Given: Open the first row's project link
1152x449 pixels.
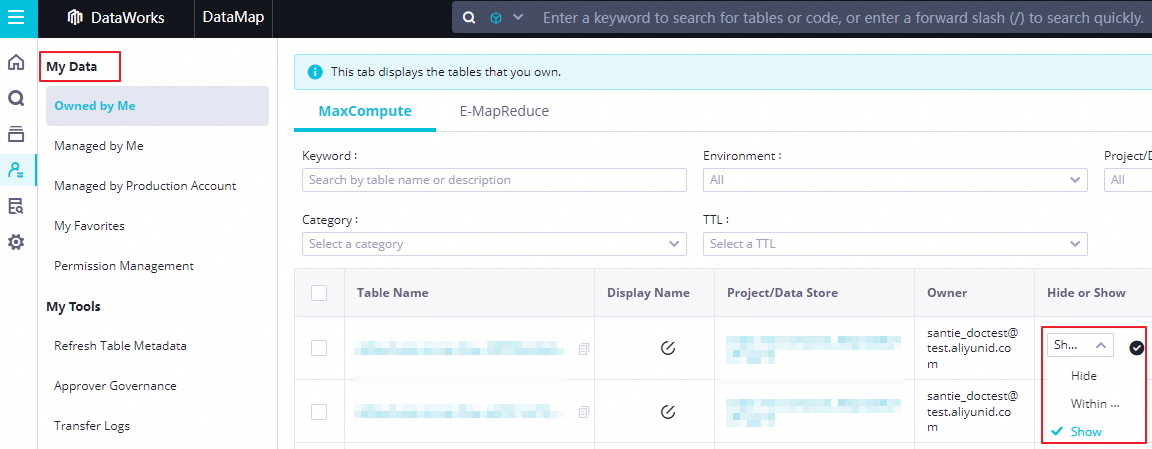Looking at the screenshot, I should pyautogui.click(x=813, y=349).
